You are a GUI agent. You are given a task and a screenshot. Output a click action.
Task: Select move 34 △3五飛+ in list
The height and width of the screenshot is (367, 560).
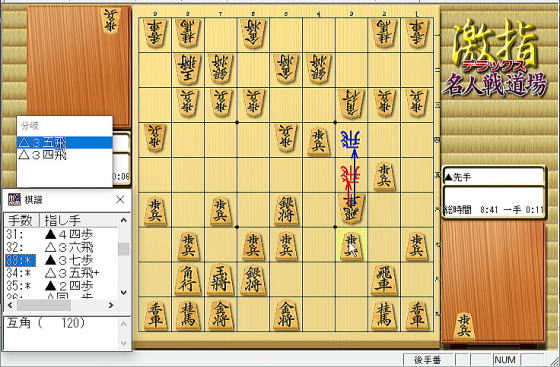pos(61,273)
